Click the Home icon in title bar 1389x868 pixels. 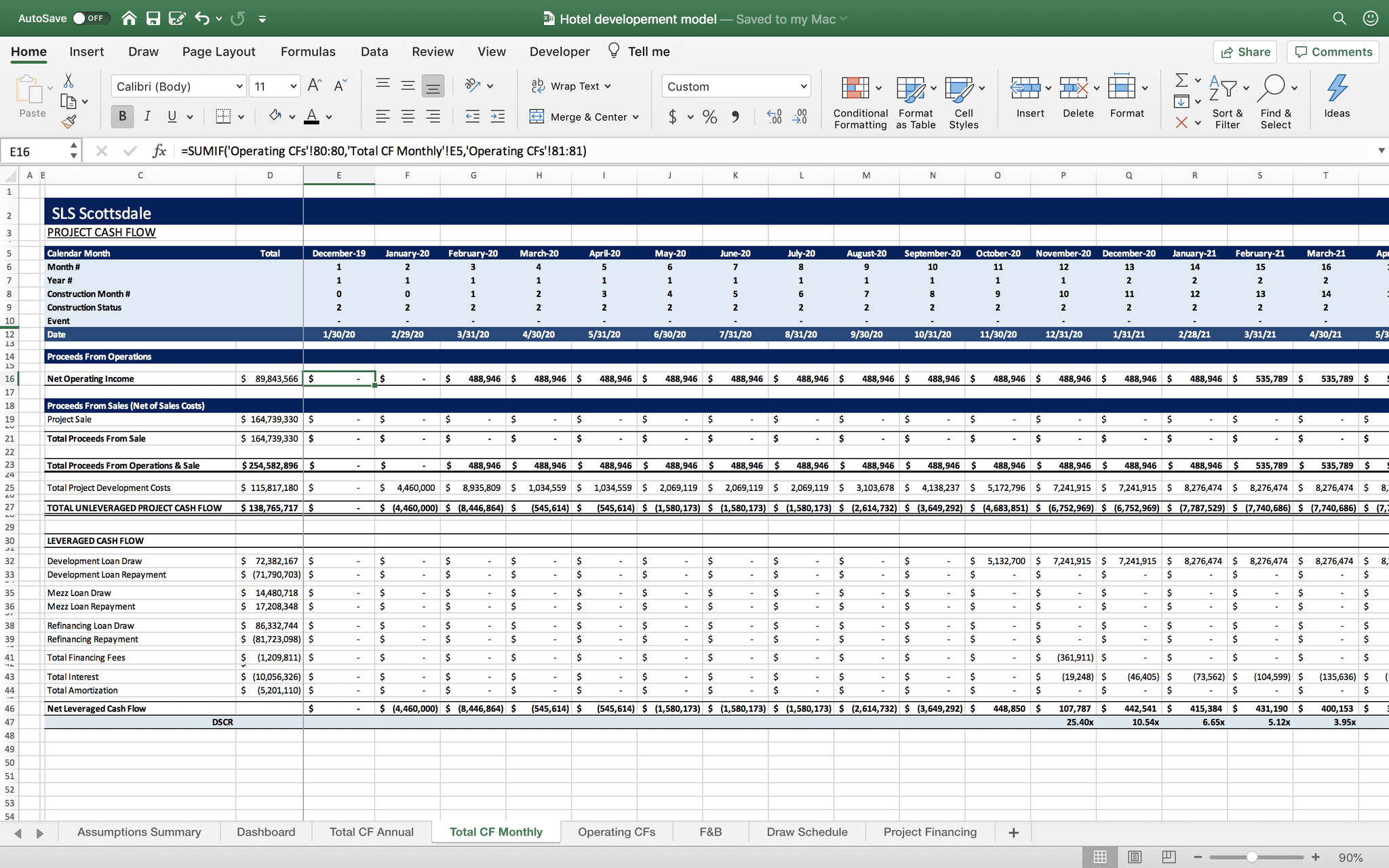coord(129,18)
